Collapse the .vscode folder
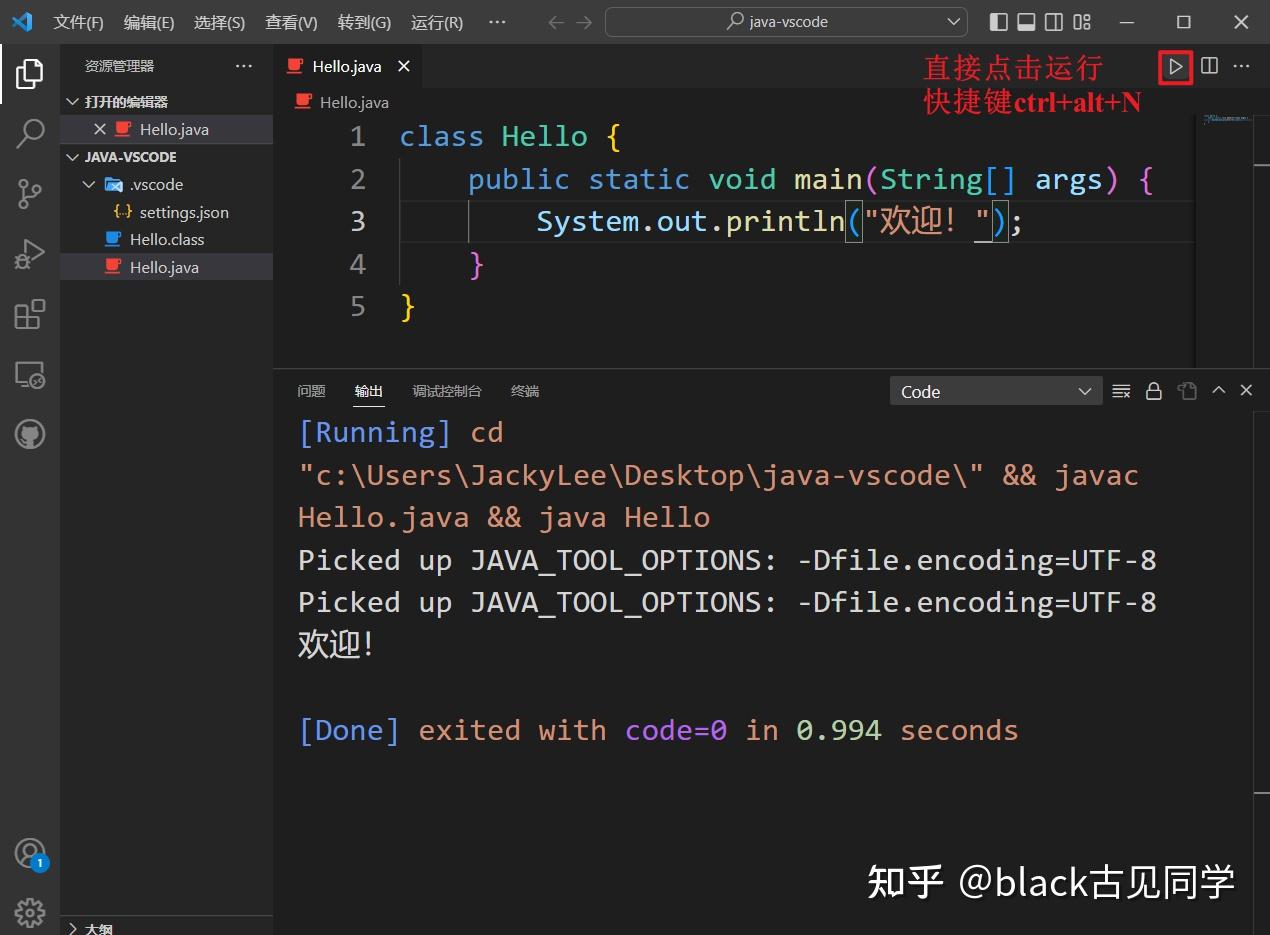Screen dimensions: 1270x935 89,184
